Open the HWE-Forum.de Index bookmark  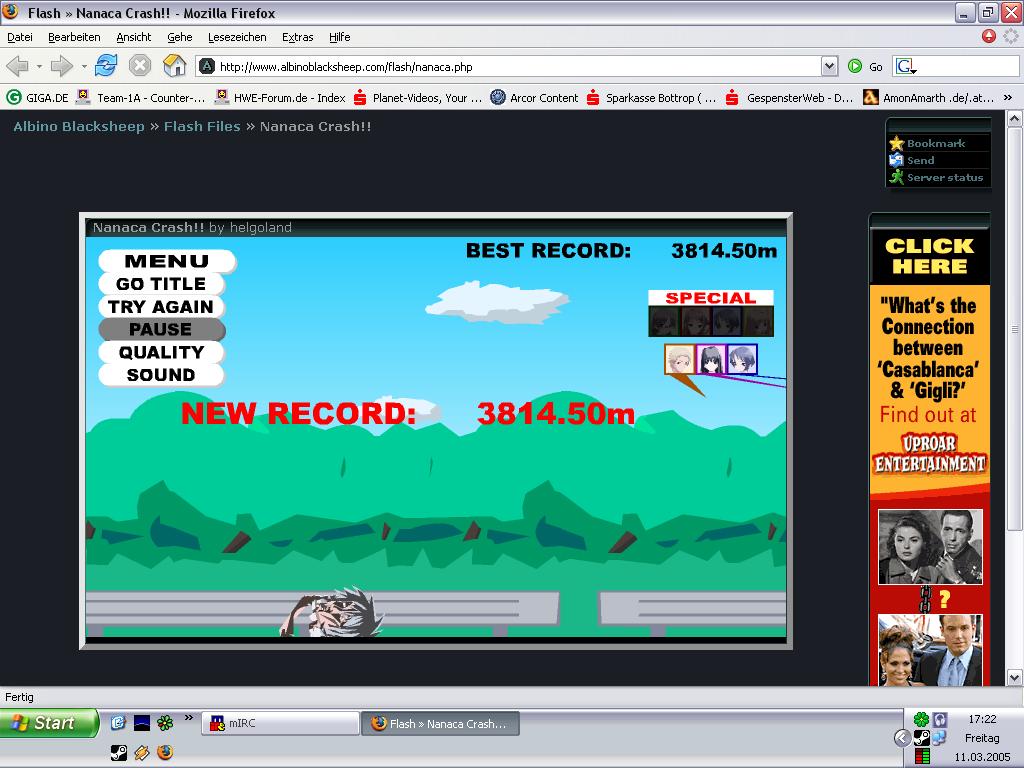click(x=281, y=98)
